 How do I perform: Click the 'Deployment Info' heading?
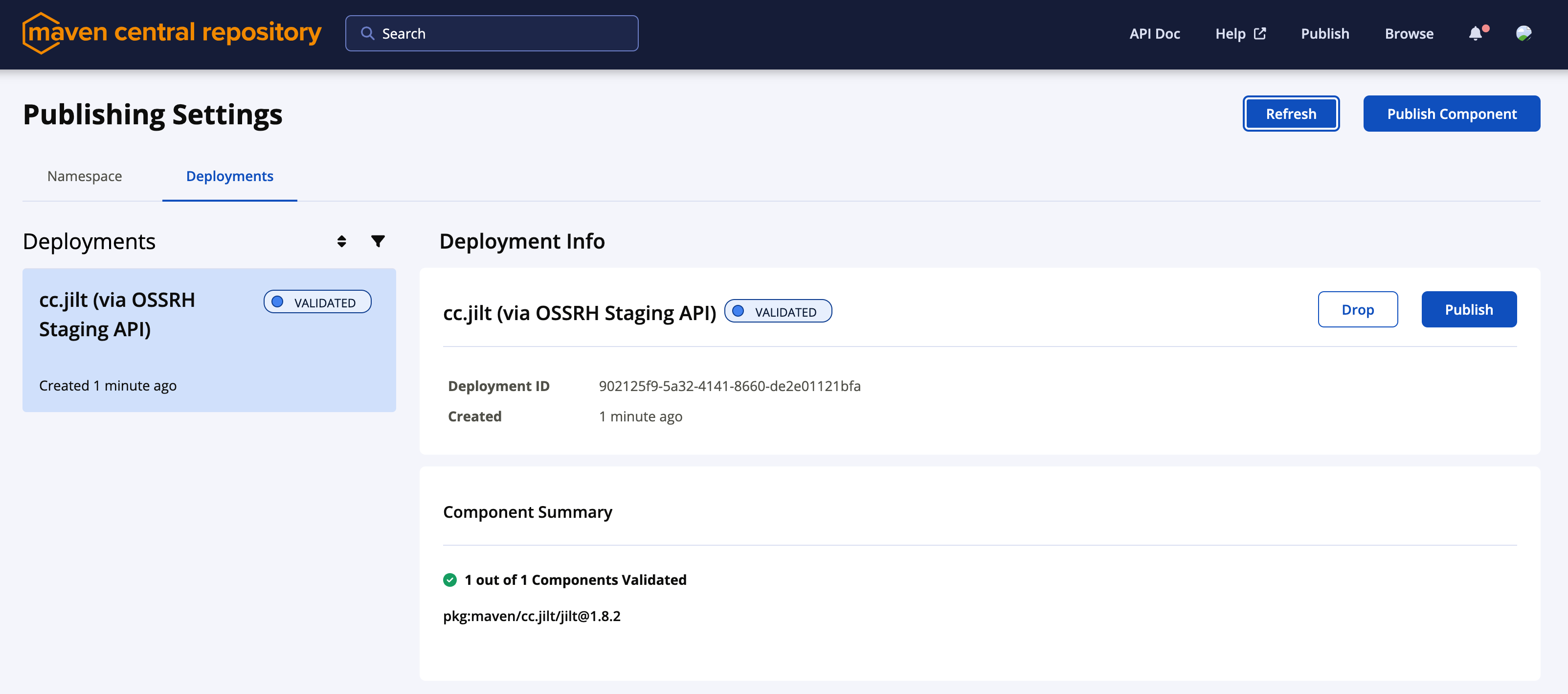pyautogui.click(x=522, y=241)
